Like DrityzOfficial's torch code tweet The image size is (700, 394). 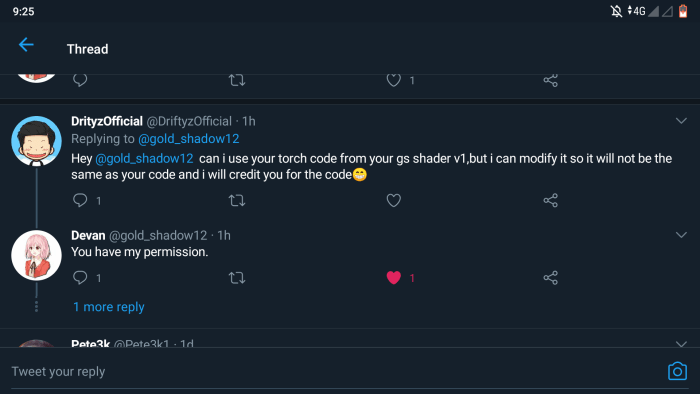tap(393, 200)
